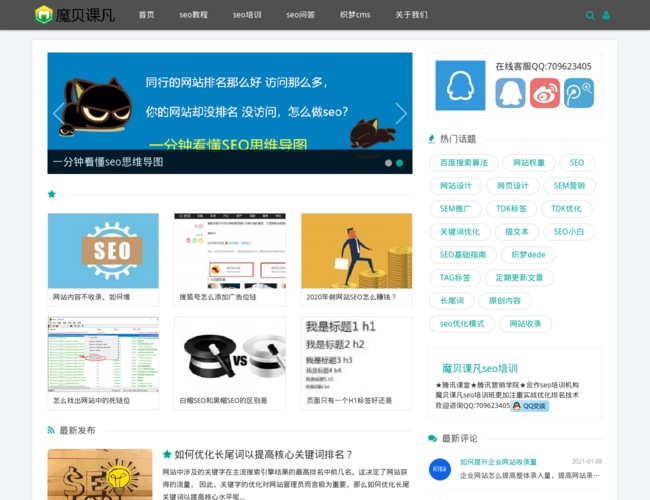Open article 如何优化长尾词以提高核心关键词排名
This screenshot has width=650, height=500.
[x=264, y=454]
